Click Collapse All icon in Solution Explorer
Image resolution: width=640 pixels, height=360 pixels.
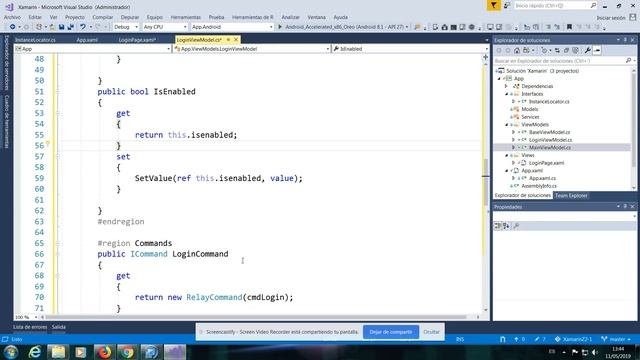coord(566,51)
